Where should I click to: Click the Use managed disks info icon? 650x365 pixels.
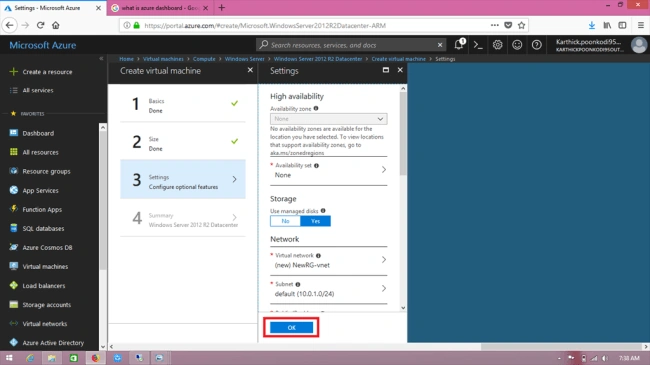pyautogui.click(x=323, y=211)
